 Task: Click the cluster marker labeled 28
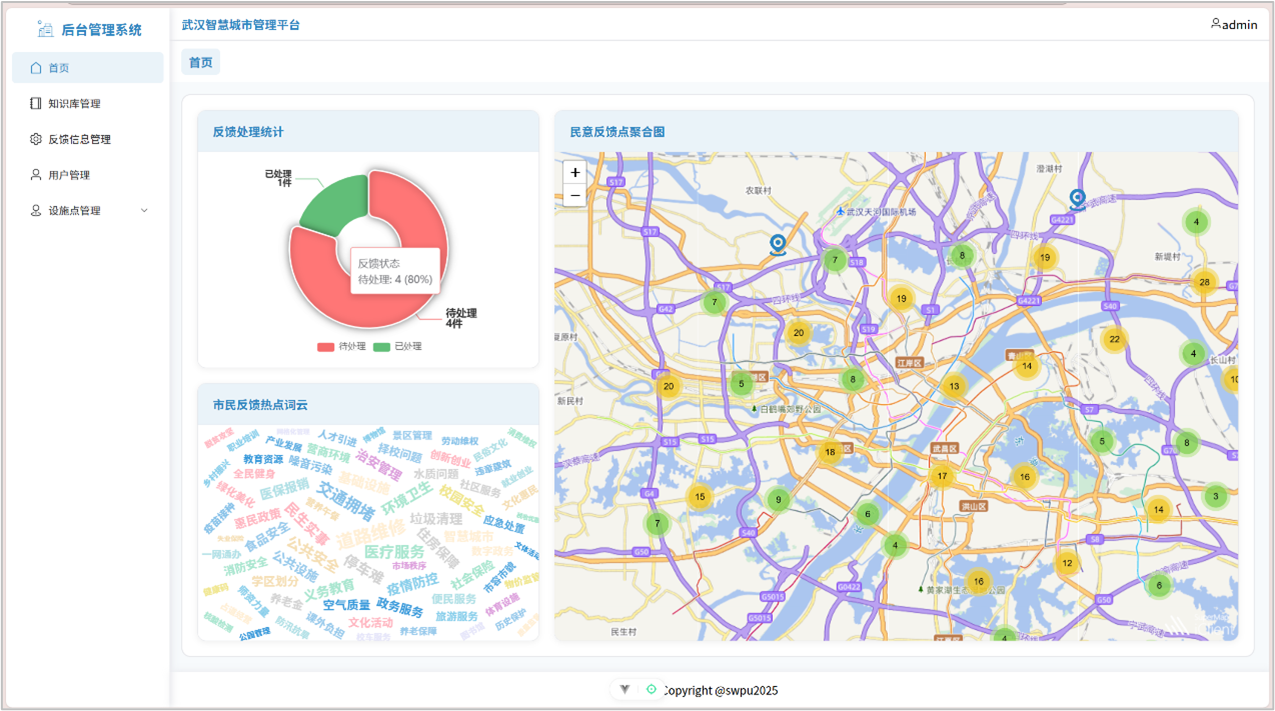1204,282
